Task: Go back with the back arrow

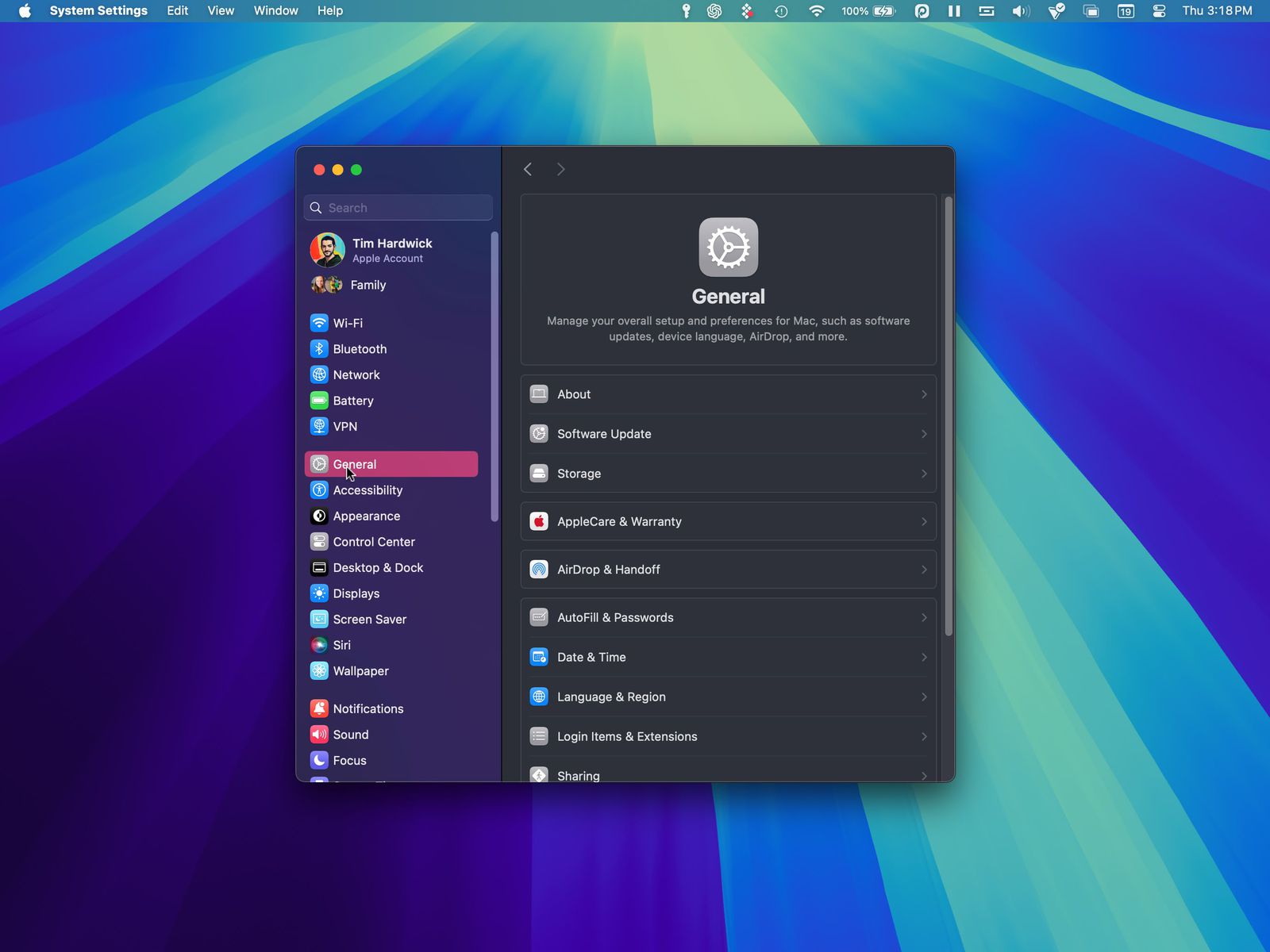Action: (x=528, y=169)
